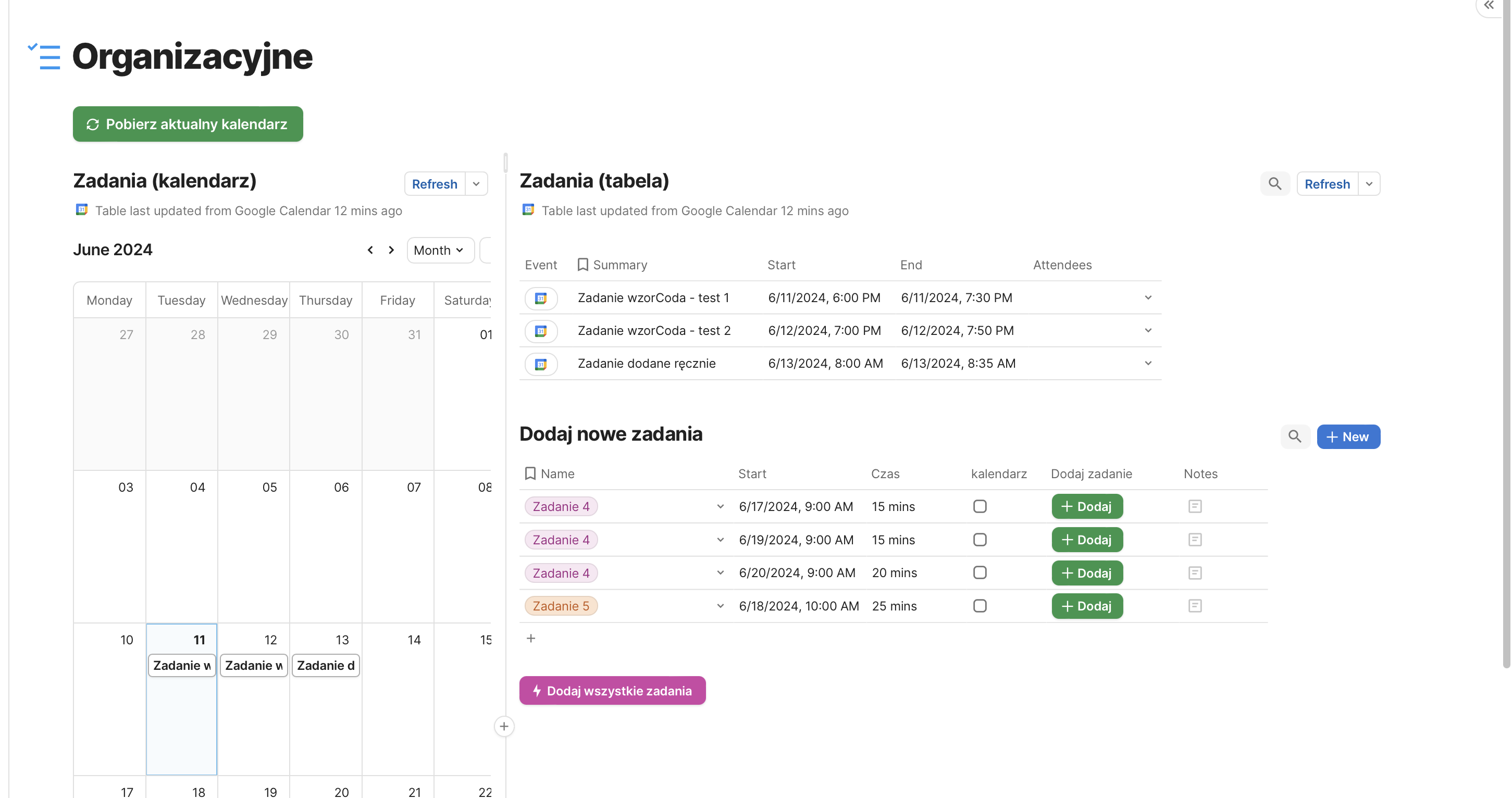The height and width of the screenshot is (798, 1512).
Task: Check kalendarz box for Zadanie 5
Action: click(x=980, y=606)
